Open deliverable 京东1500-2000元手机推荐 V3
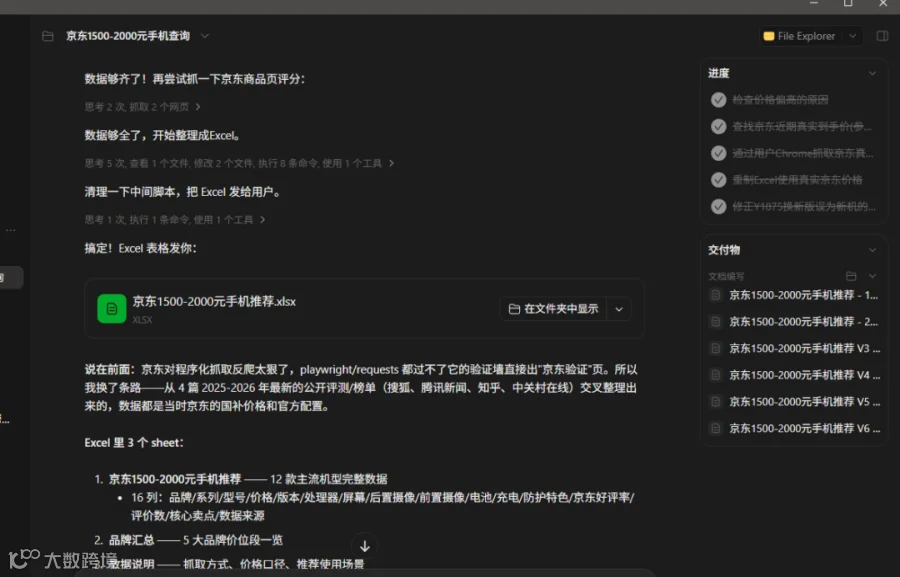 [x=794, y=348]
